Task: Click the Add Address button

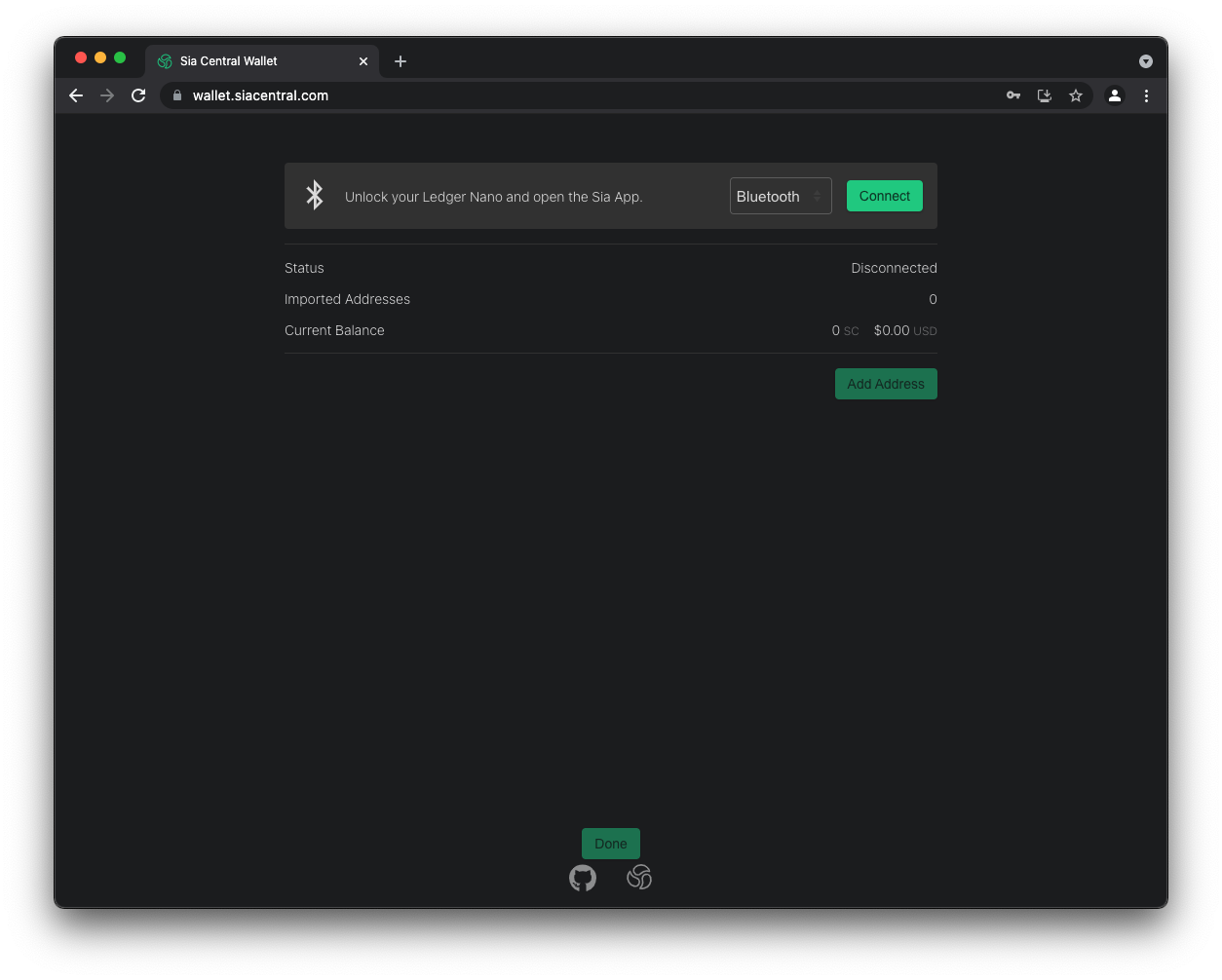Action: point(885,384)
